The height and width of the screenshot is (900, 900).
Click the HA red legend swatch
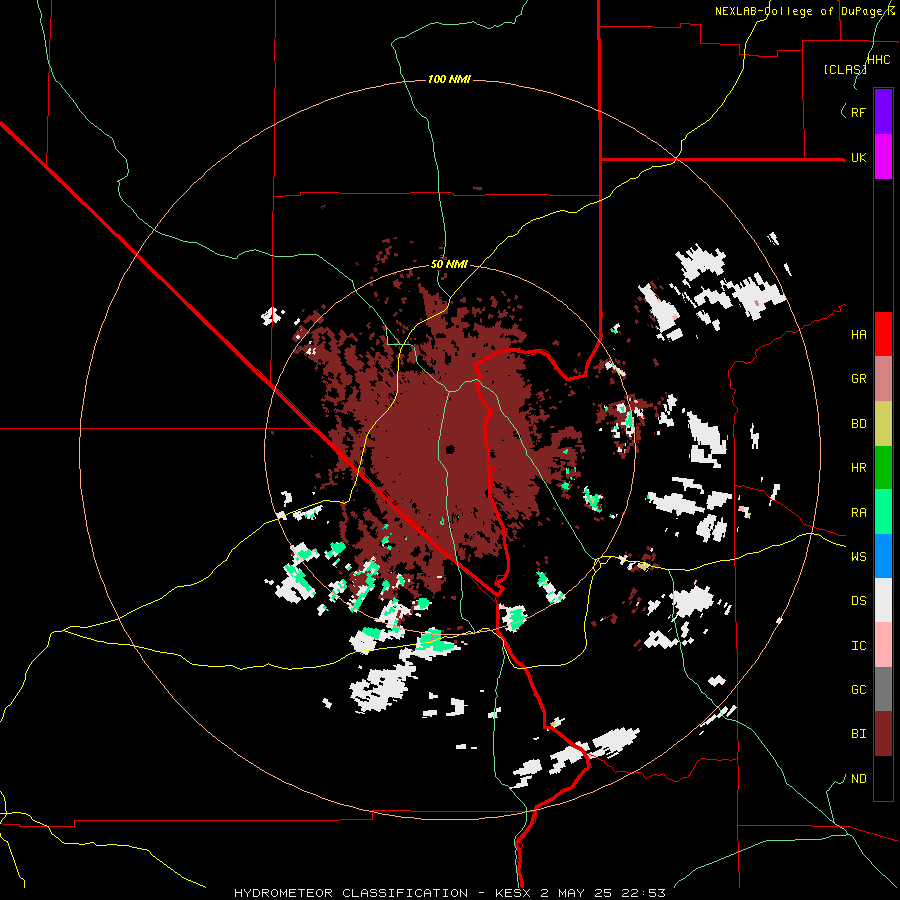point(883,334)
